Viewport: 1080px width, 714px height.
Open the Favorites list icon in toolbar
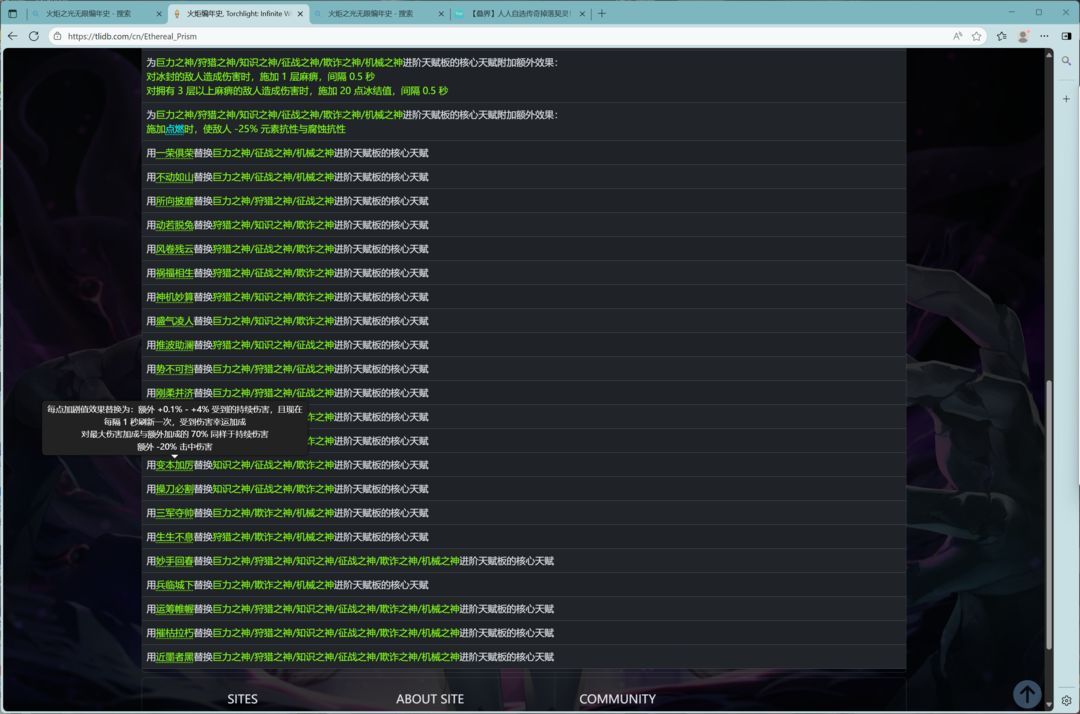tap(1001, 36)
